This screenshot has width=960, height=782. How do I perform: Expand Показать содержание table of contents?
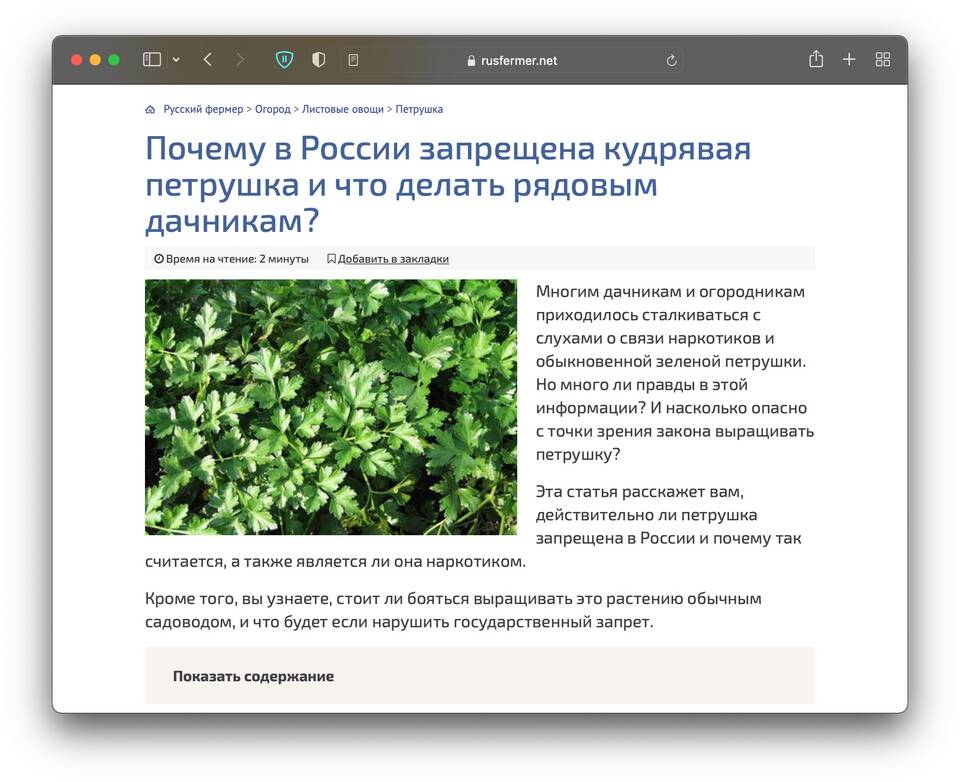(253, 676)
